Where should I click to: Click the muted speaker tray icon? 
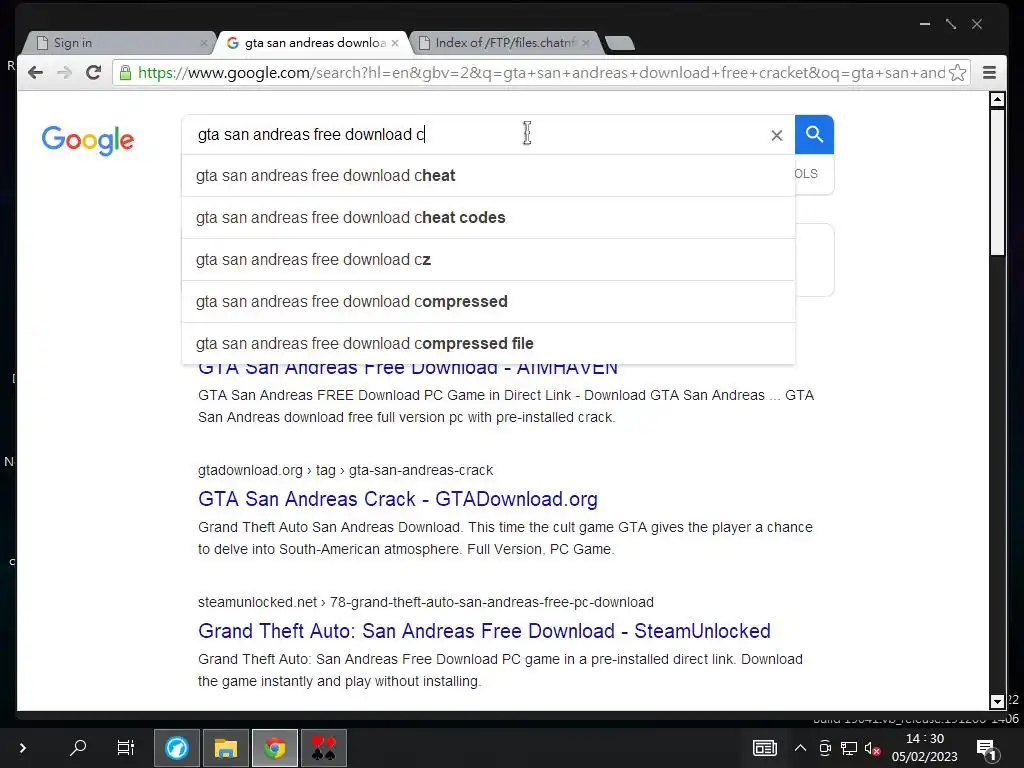pyautogui.click(x=872, y=748)
